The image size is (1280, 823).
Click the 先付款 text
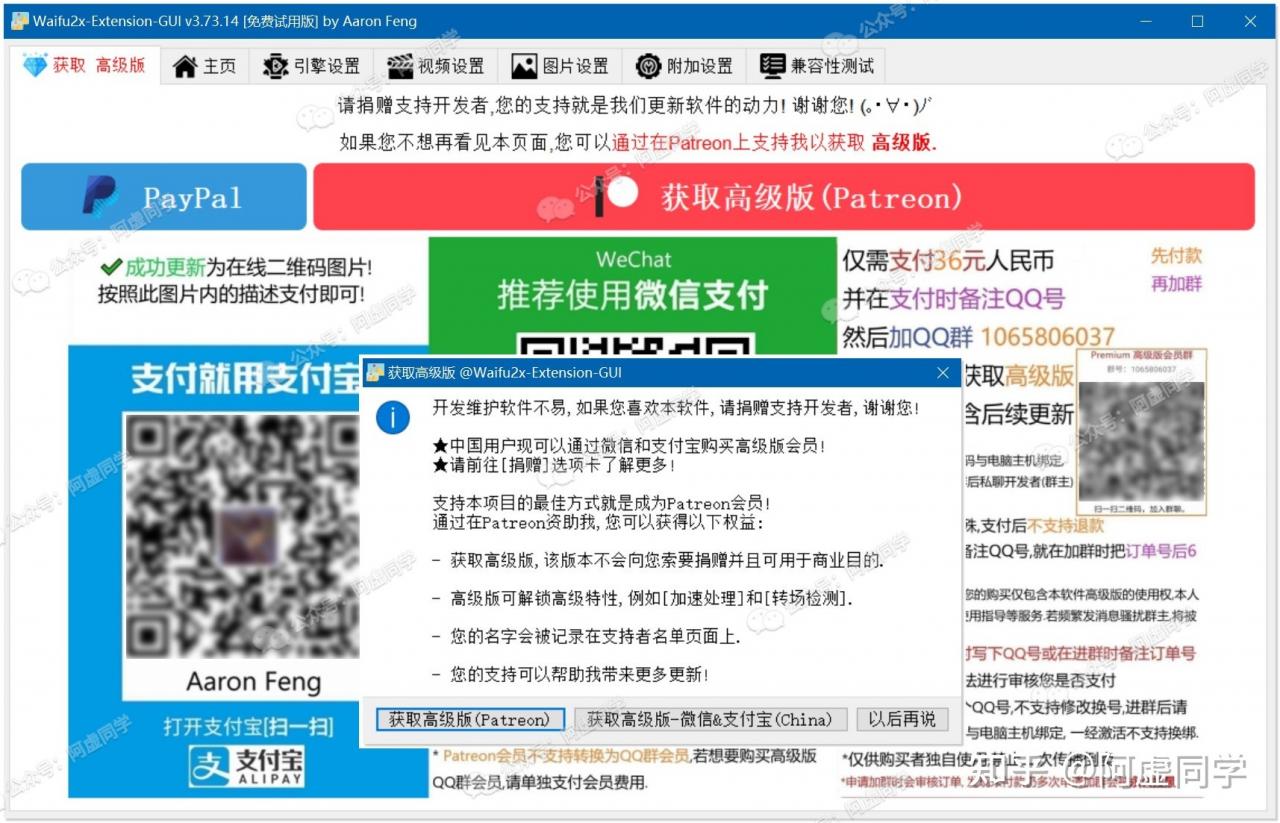point(1176,256)
